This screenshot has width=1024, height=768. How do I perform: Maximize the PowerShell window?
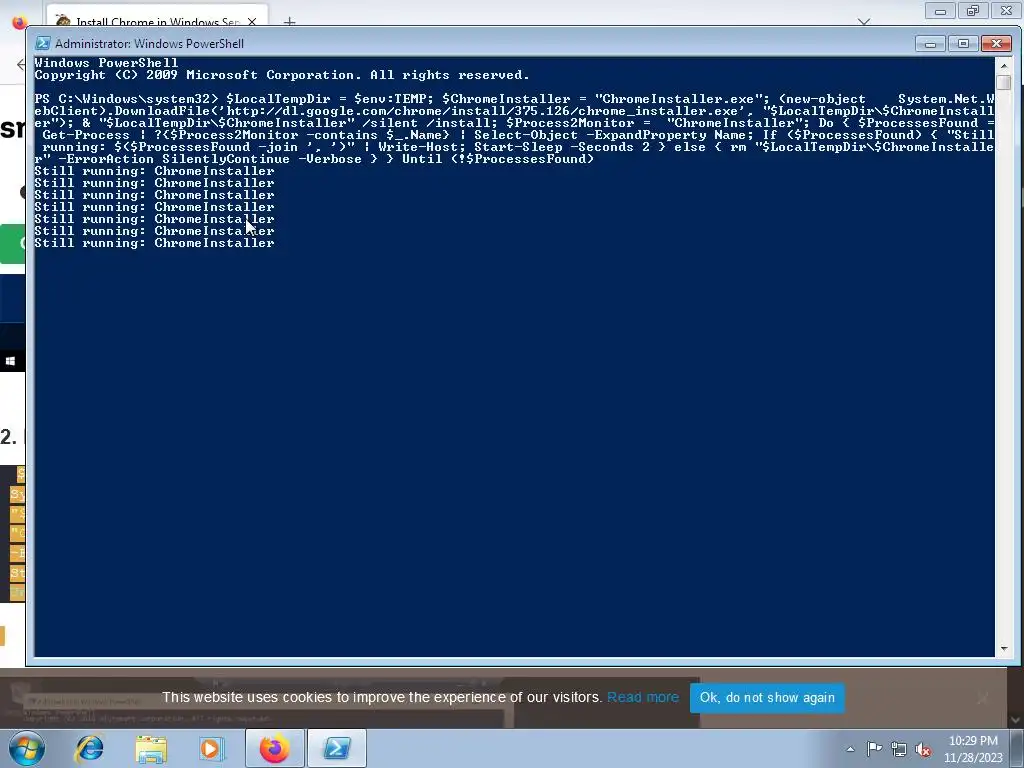coord(963,44)
